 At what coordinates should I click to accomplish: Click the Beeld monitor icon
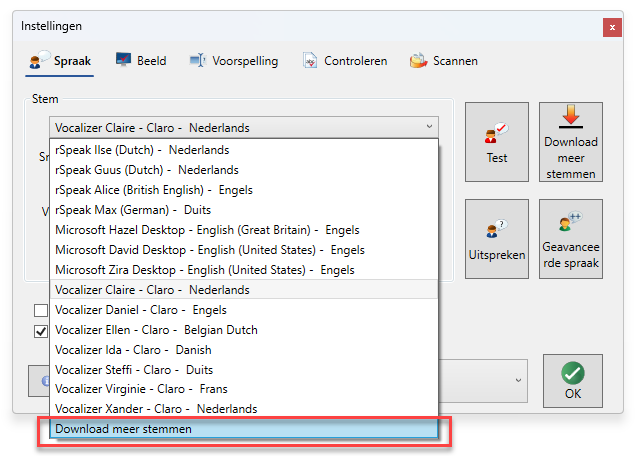point(123,60)
